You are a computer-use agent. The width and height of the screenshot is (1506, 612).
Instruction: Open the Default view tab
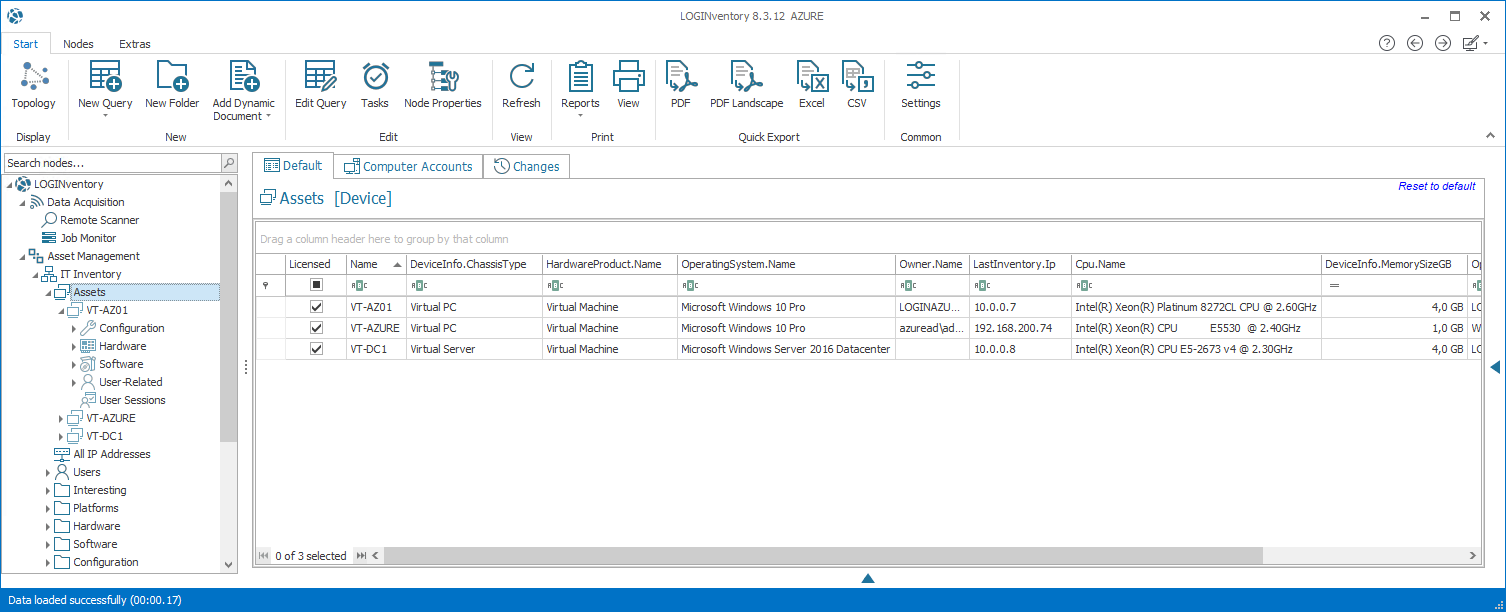tap(292, 166)
